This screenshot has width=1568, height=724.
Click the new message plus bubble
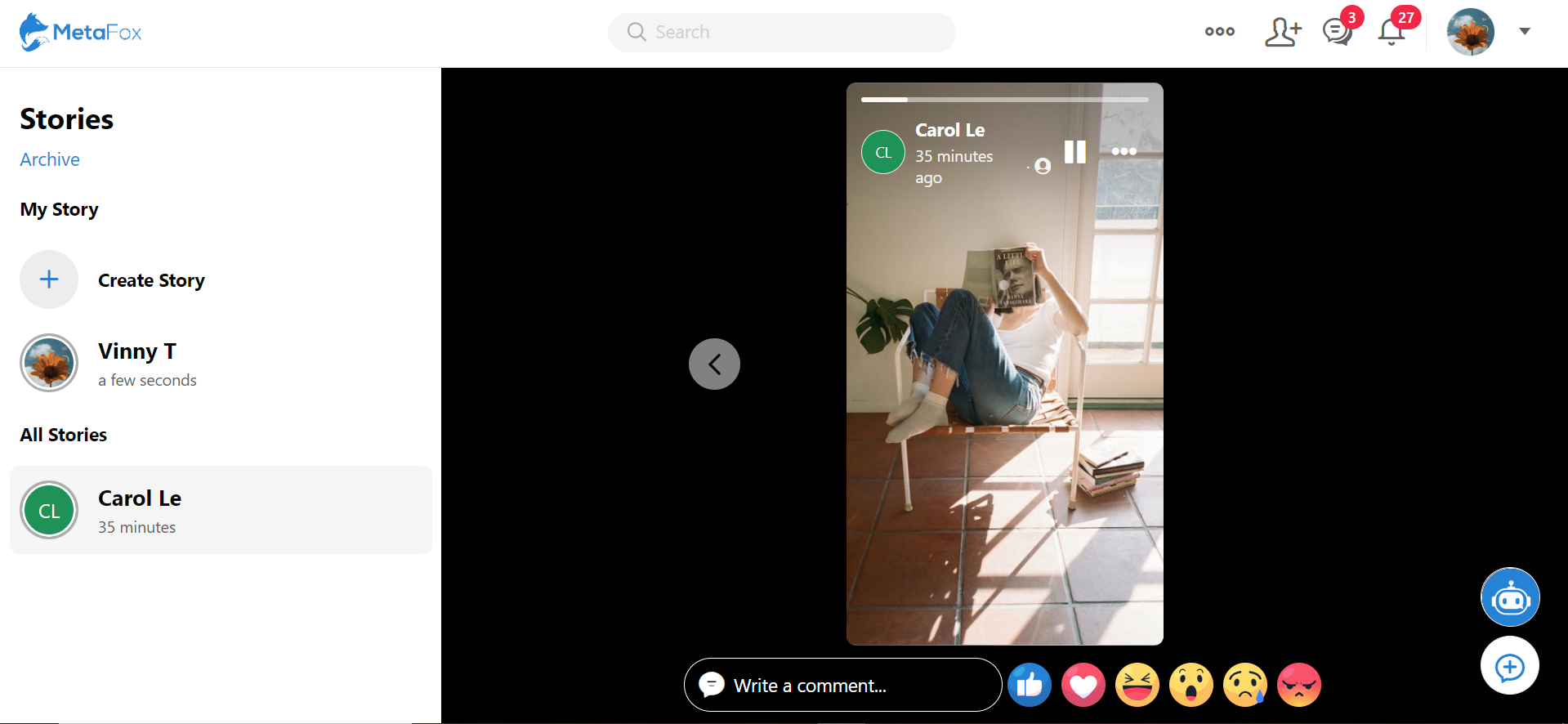pyautogui.click(x=1510, y=666)
